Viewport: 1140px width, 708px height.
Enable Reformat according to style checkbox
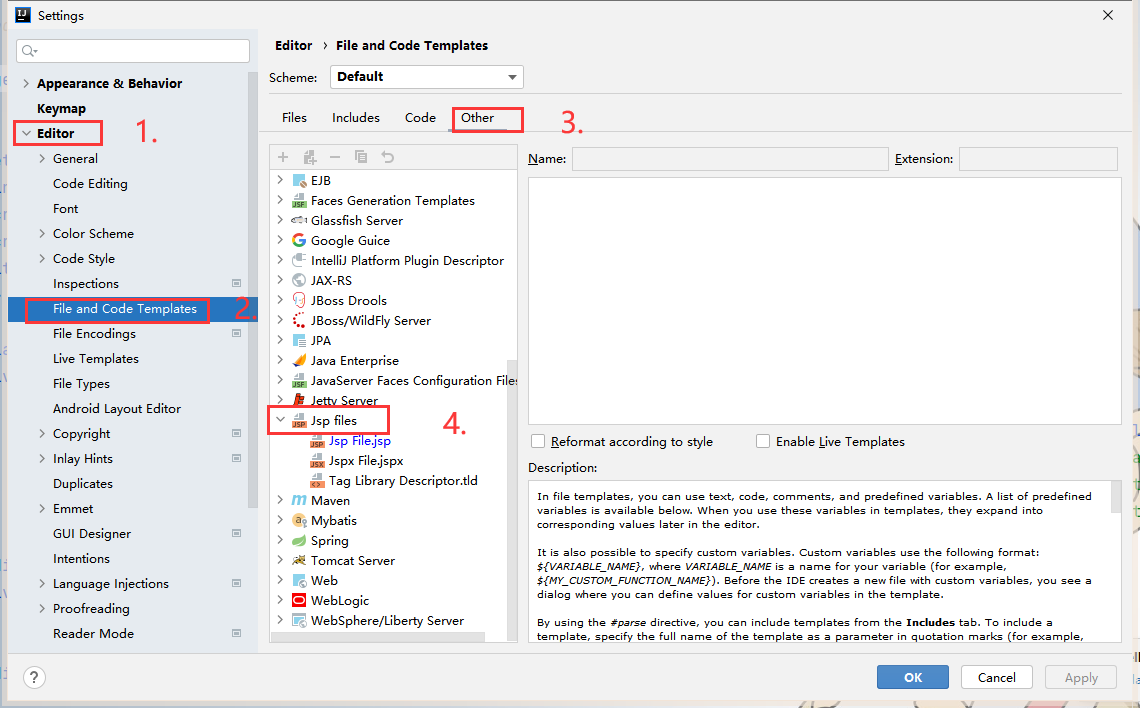pos(538,441)
